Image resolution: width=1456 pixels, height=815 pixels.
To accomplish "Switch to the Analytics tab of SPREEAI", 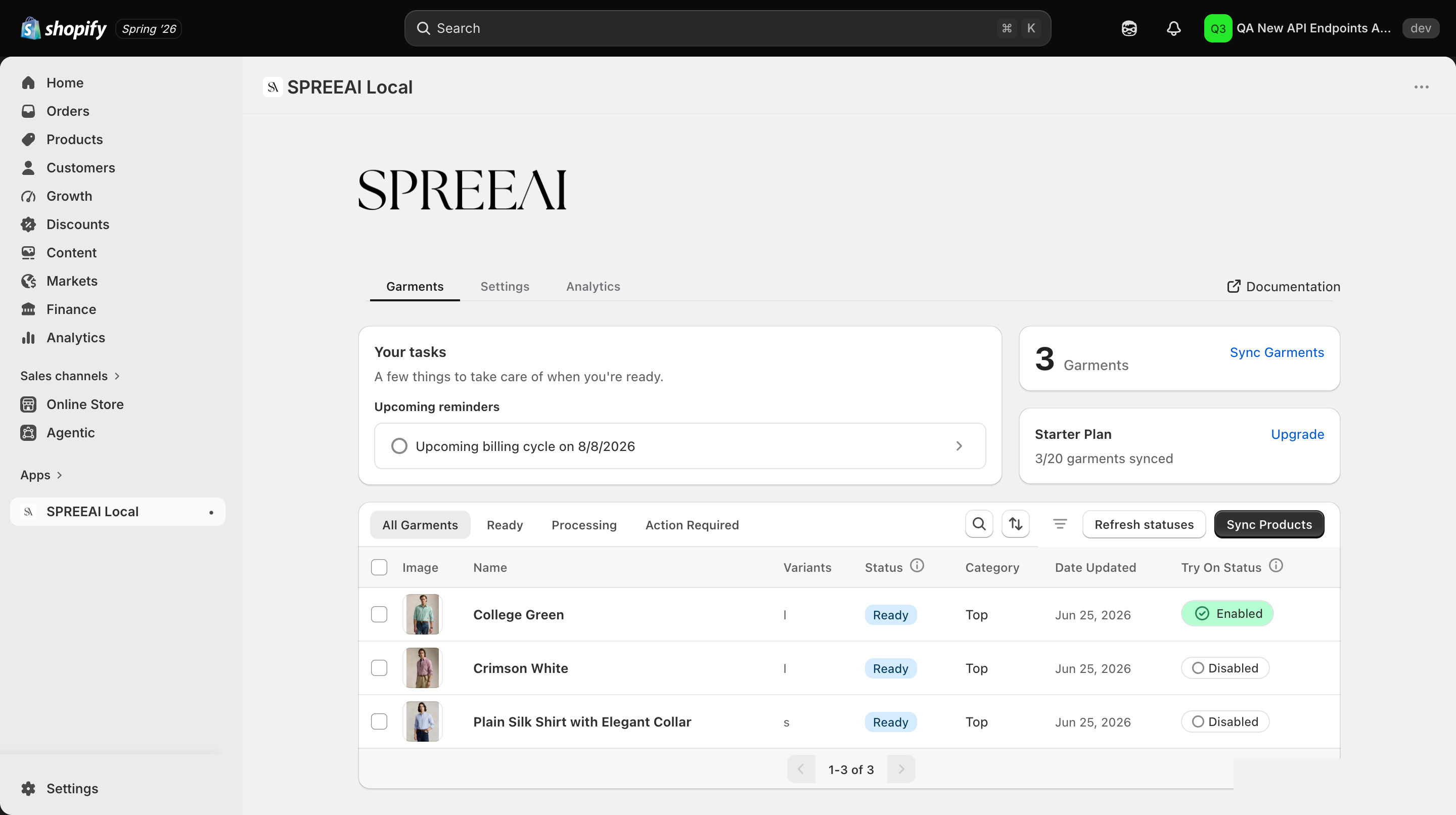I will [x=593, y=287].
